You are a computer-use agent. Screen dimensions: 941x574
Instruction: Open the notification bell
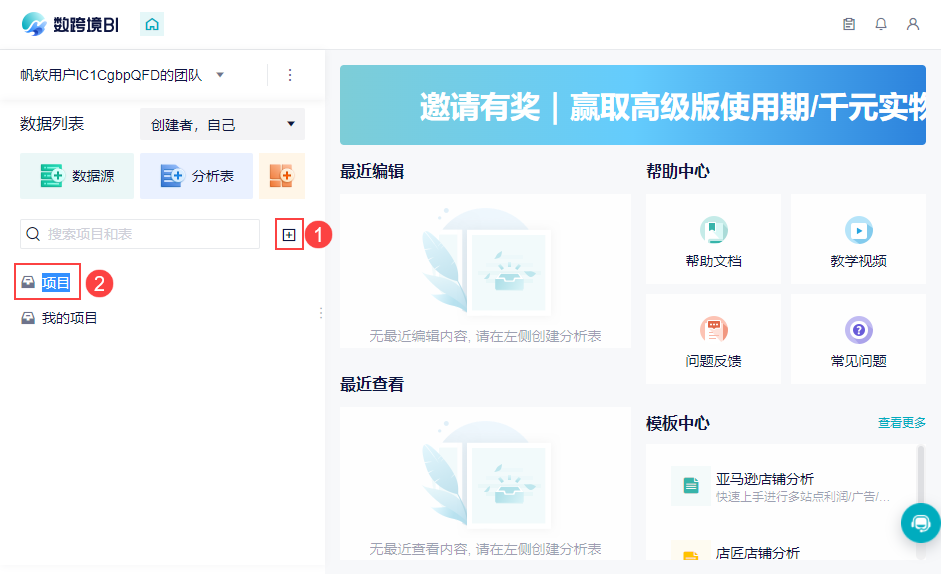pyautogui.click(x=880, y=24)
